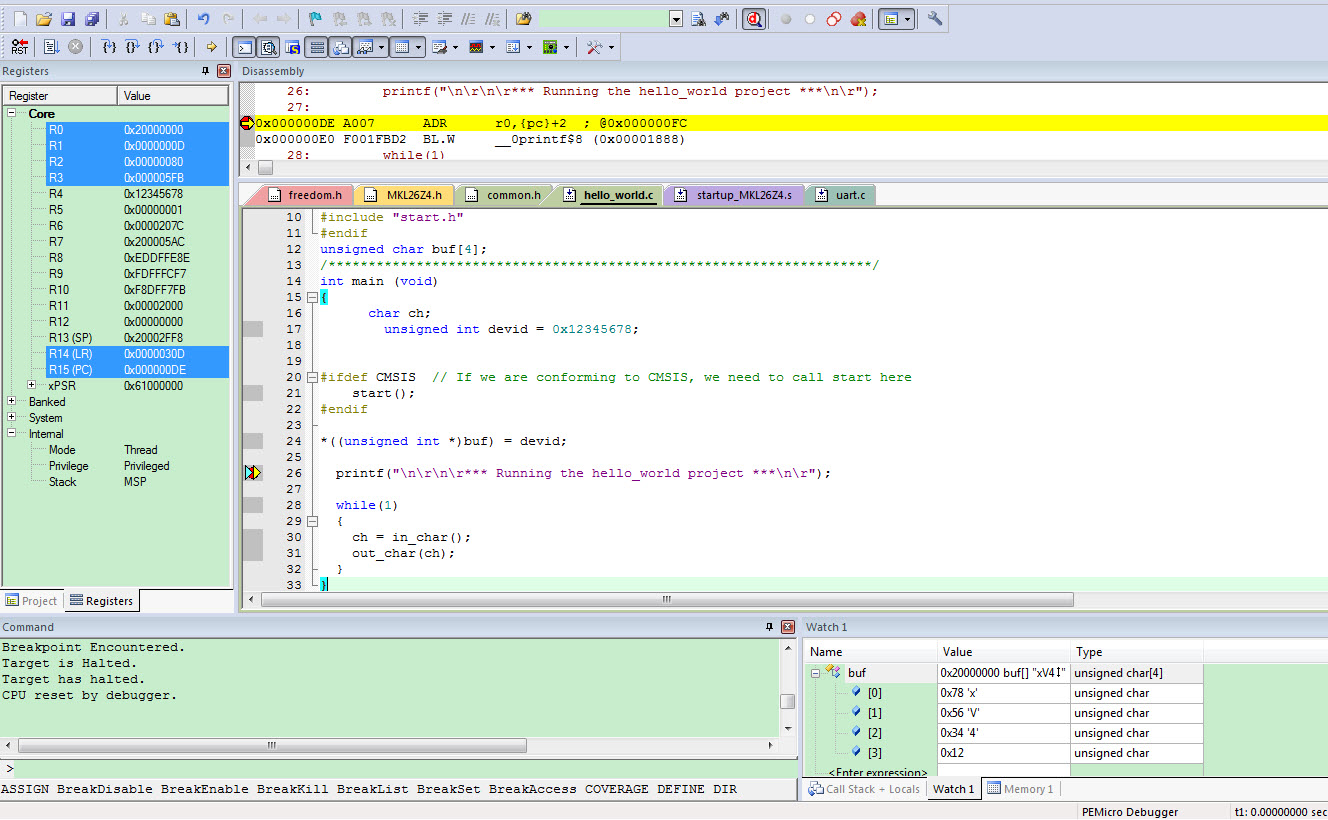Image resolution: width=1328 pixels, height=820 pixels.
Task: Expand the System register group
Action: tap(12, 418)
